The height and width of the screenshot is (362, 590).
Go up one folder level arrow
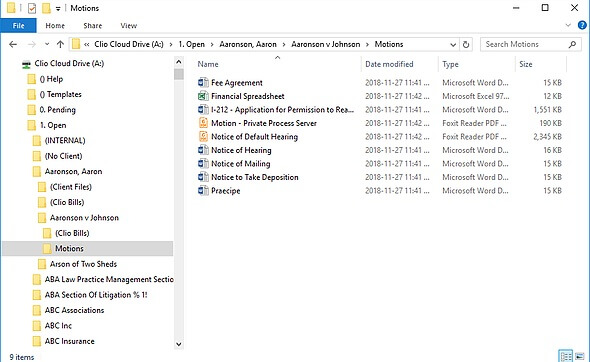click(x=60, y=44)
